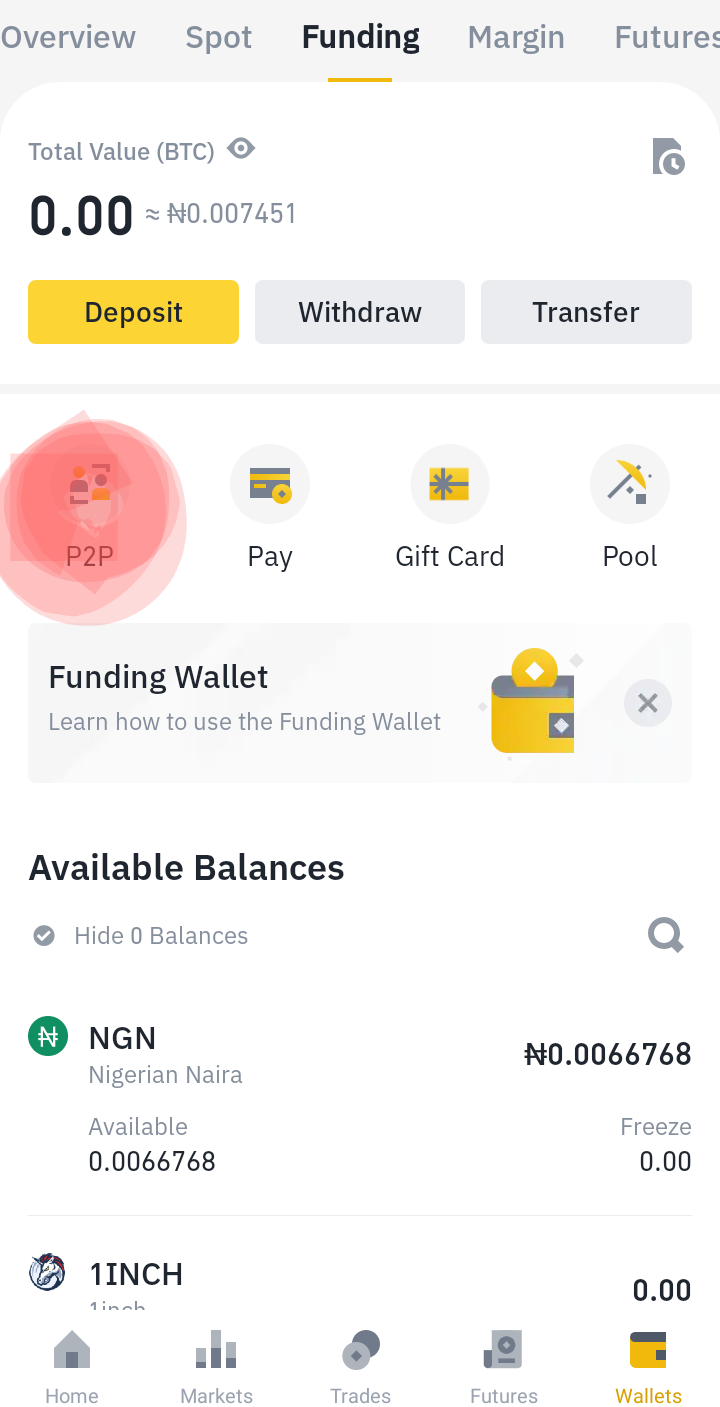Open transaction history icon
Viewport: 720px width, 1407px height.
tap(668, 157)
